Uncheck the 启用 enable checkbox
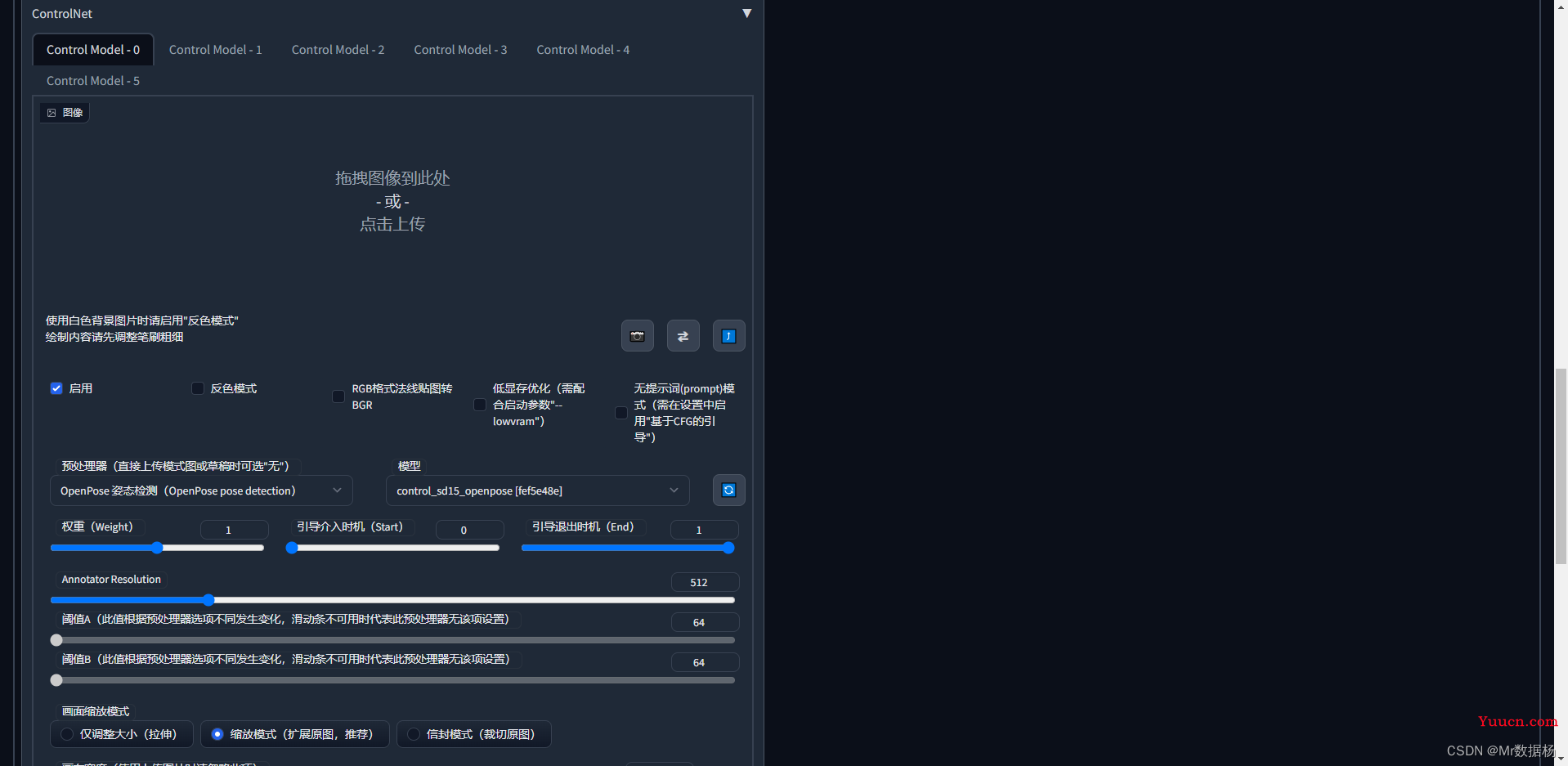 point(56,388)
